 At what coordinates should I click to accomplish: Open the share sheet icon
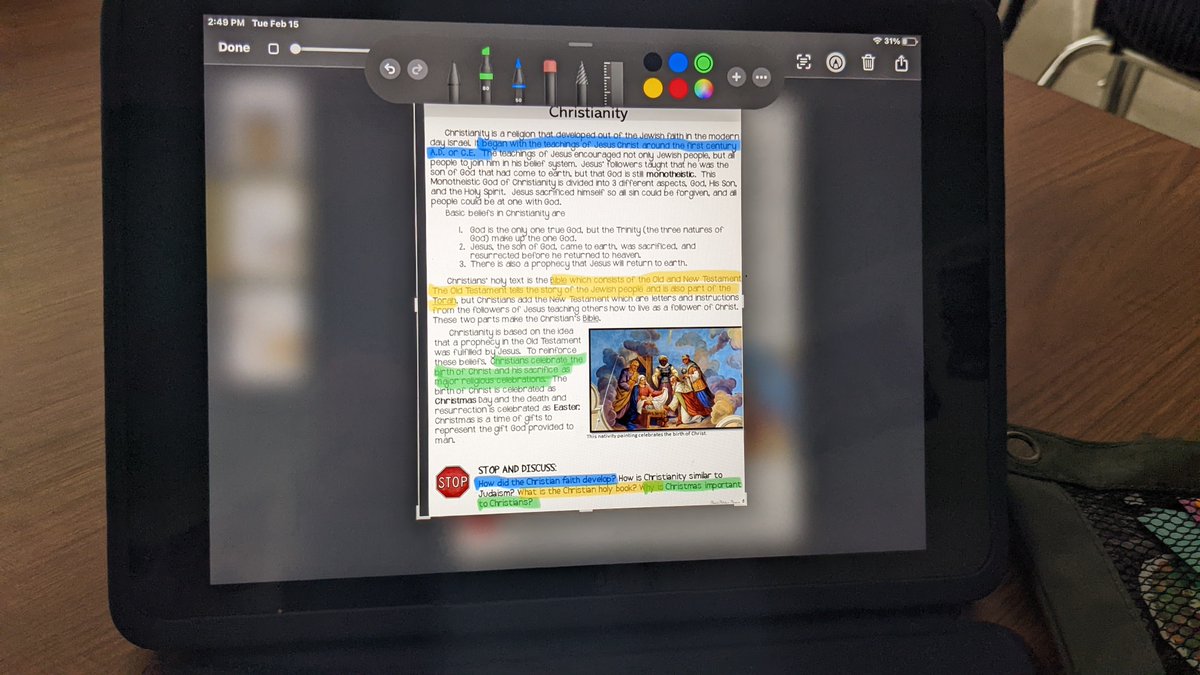coord(904,63)
